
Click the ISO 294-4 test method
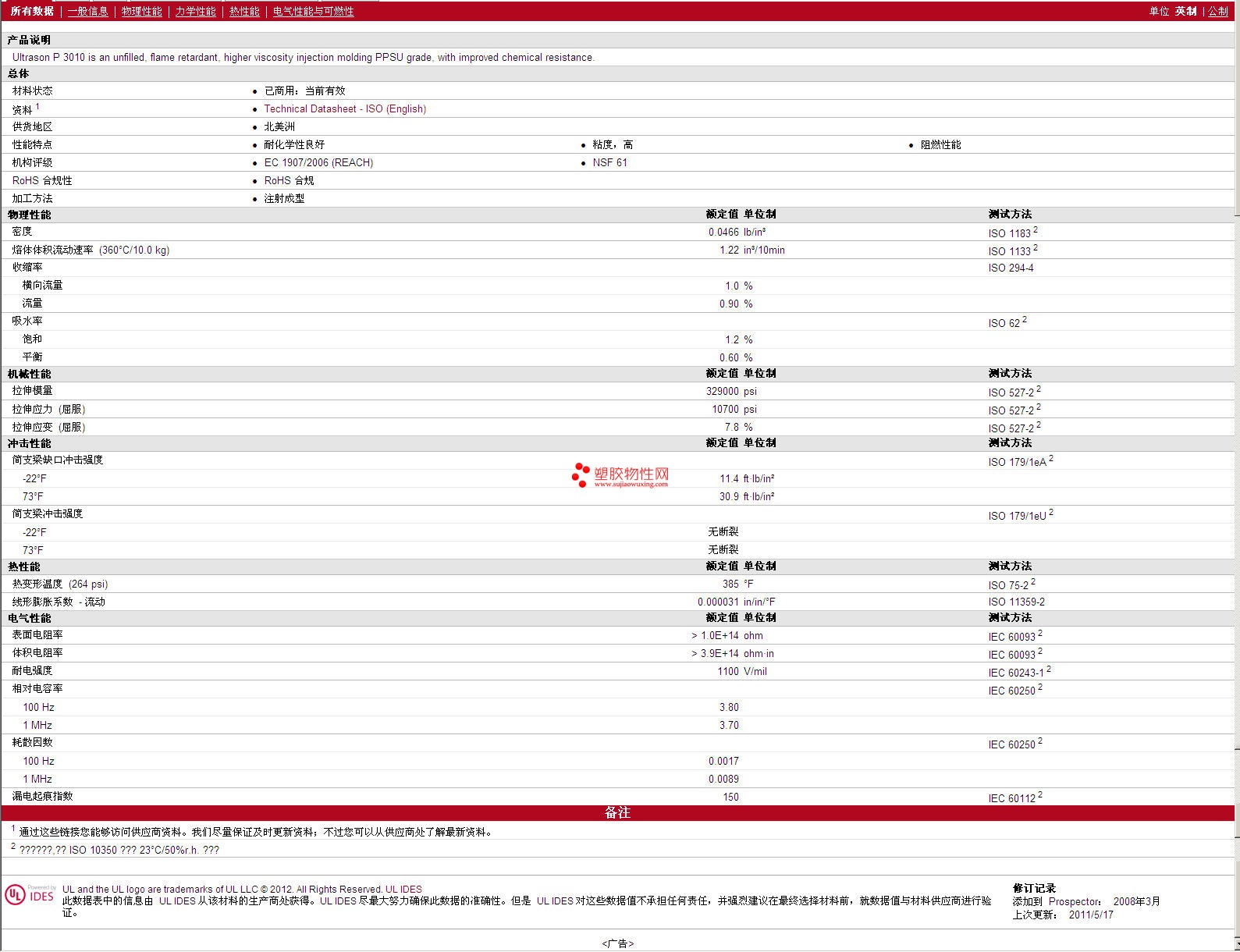(x=1011, y=268)
